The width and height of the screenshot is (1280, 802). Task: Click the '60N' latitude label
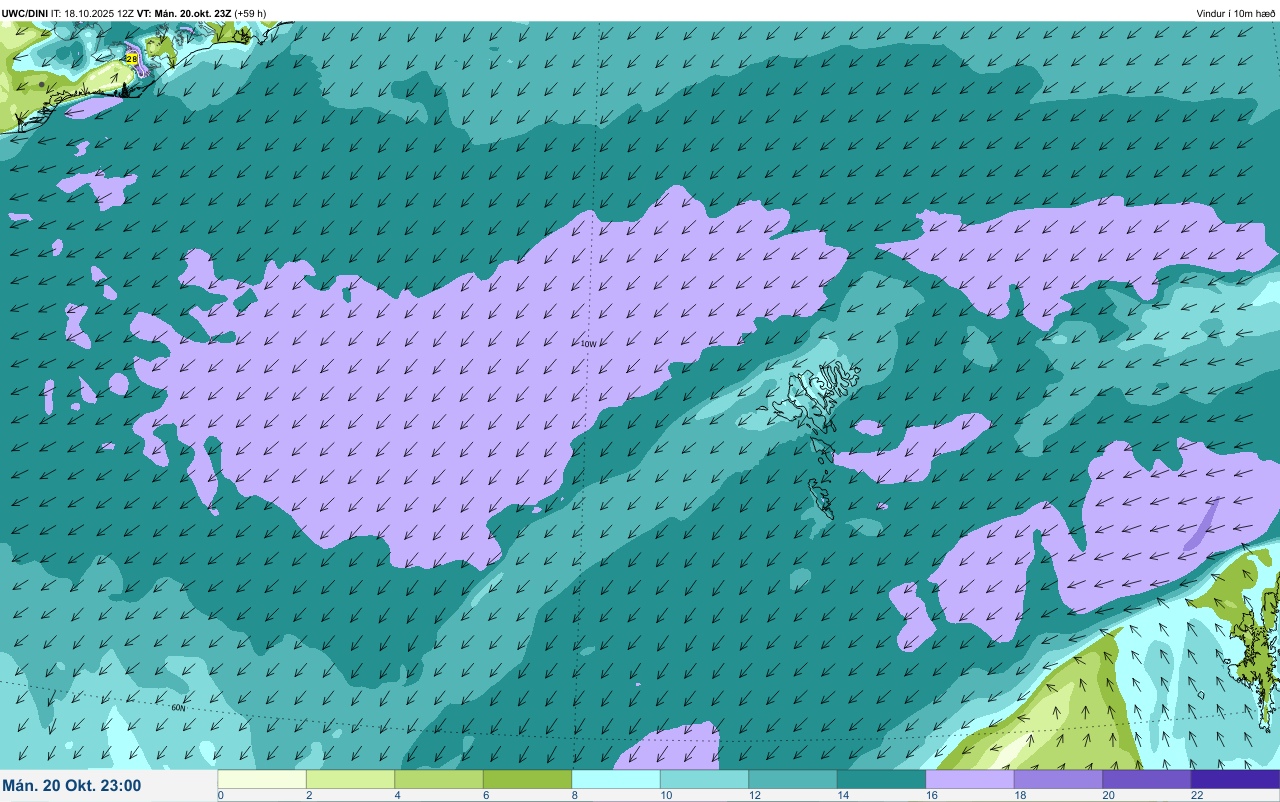(178, 708)
